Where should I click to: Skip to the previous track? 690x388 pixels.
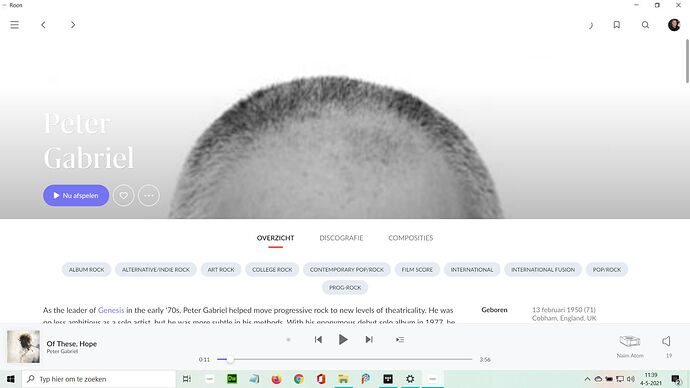(318, 339)
